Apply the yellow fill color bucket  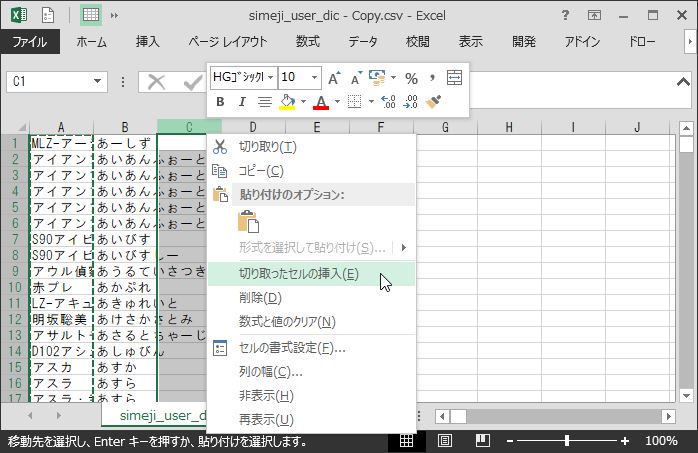click(x=288, y=102)
